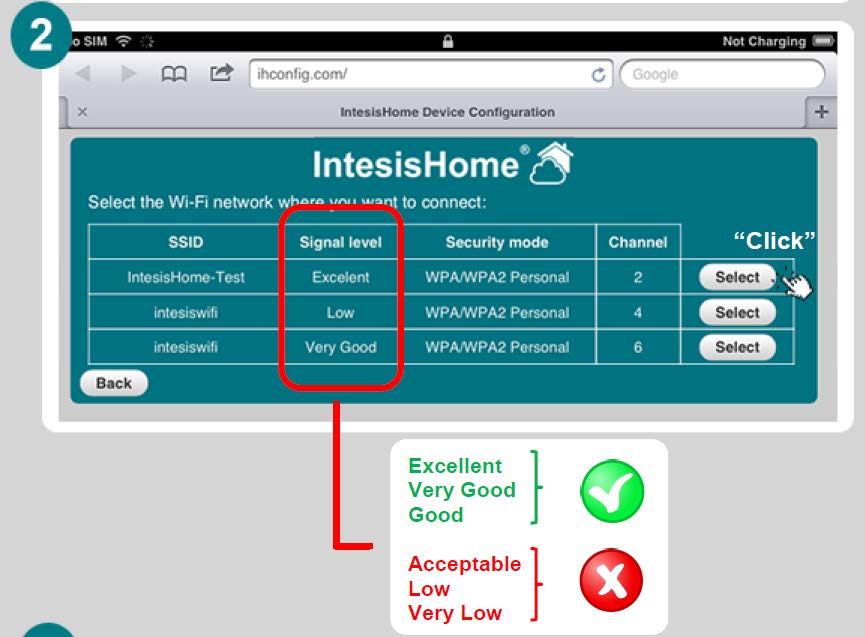Reload the page with refresh icon
Screen dimensions: 865x637
pos(599,74)
